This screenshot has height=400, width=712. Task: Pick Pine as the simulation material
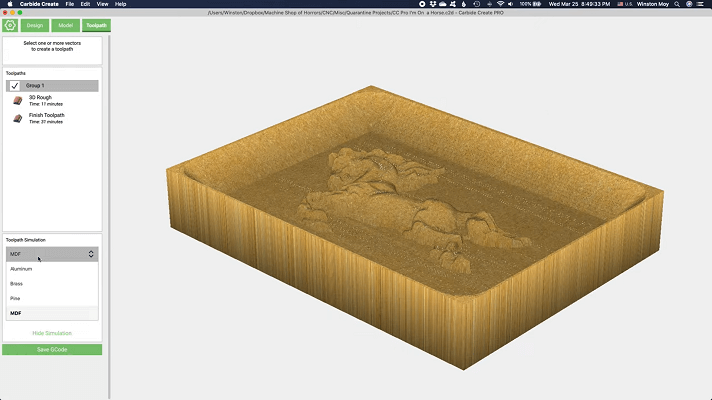[x=15, y=299]
